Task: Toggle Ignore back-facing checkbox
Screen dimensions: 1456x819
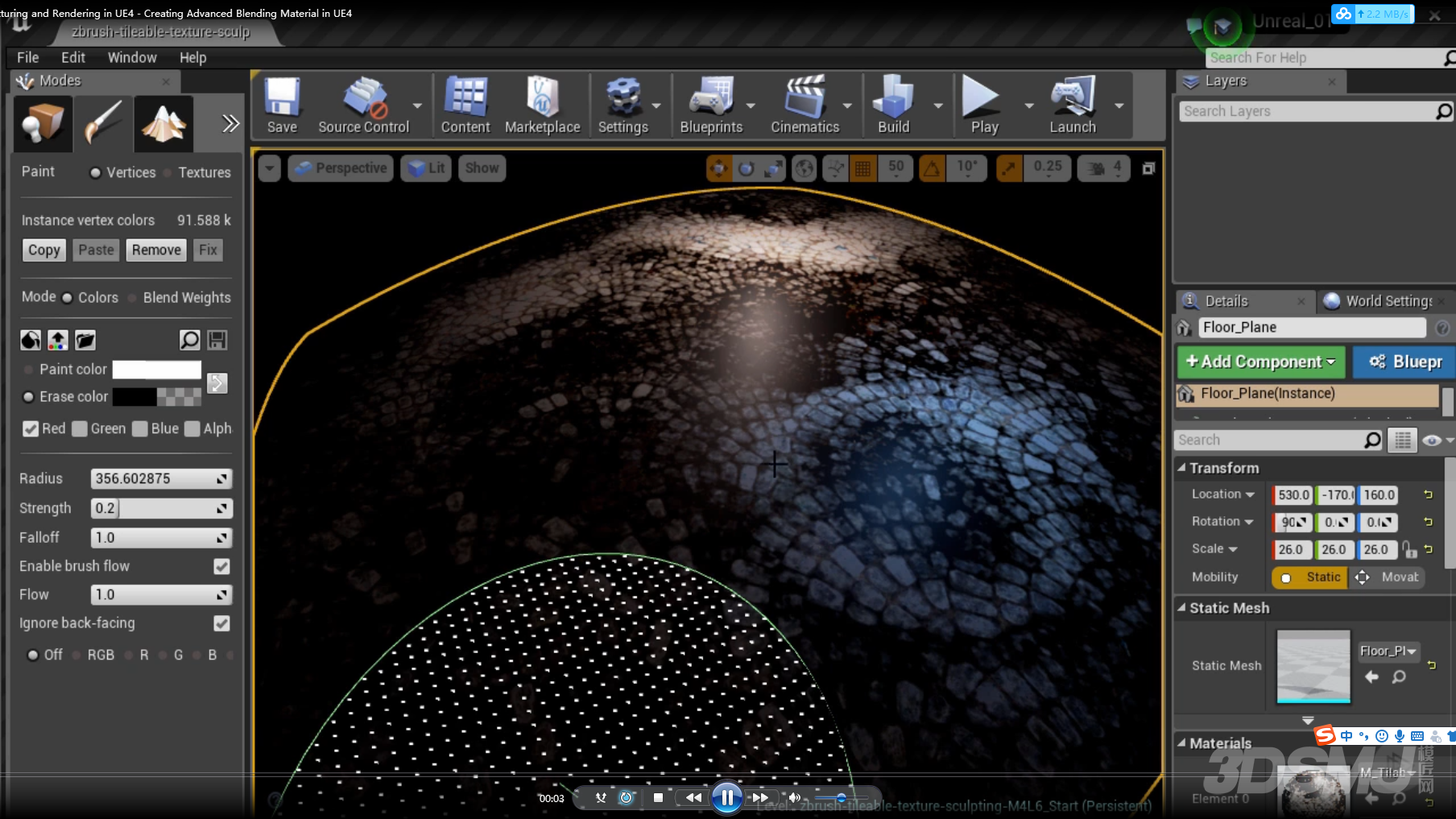Action: coord(221,623)
